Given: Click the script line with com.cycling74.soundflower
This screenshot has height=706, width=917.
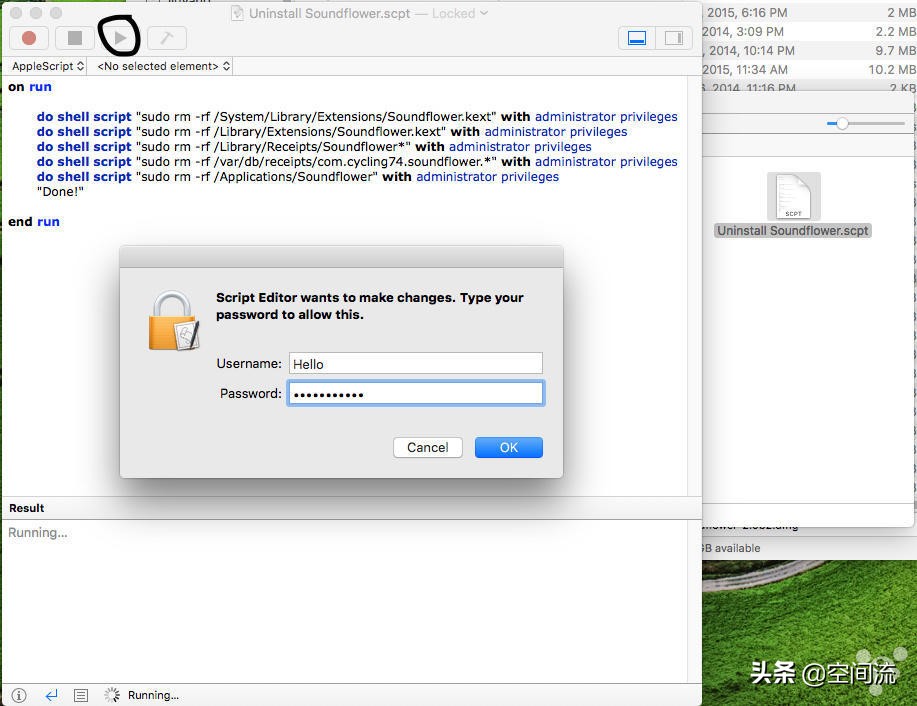Looking at the screenshot, I should (357, 161).
